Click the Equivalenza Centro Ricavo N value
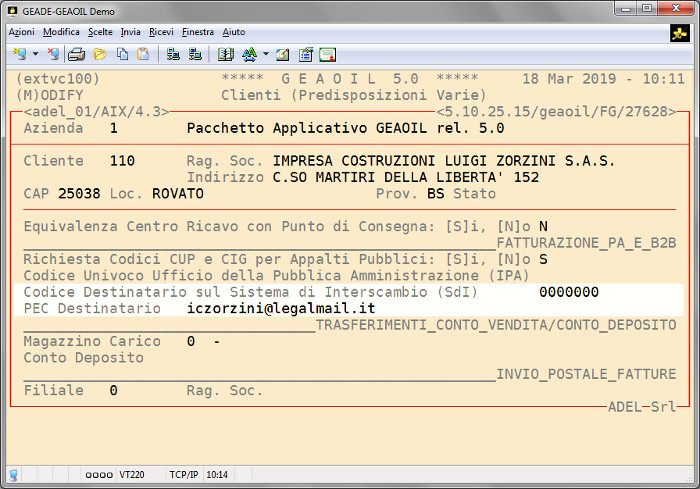The image size is (700, 489). (x=543, y=226)
